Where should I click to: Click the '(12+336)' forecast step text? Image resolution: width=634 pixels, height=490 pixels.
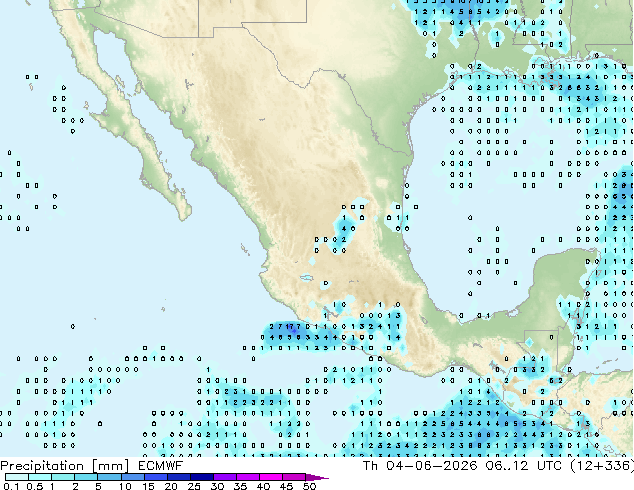click(602, 466)
